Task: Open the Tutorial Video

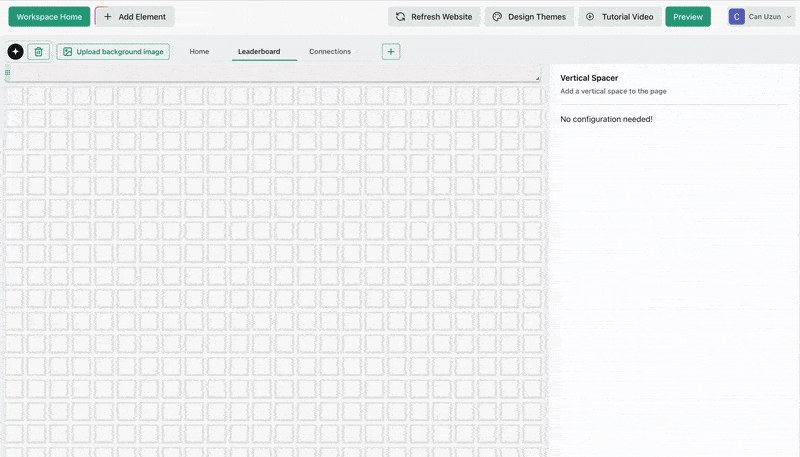Action: [620, 17]
